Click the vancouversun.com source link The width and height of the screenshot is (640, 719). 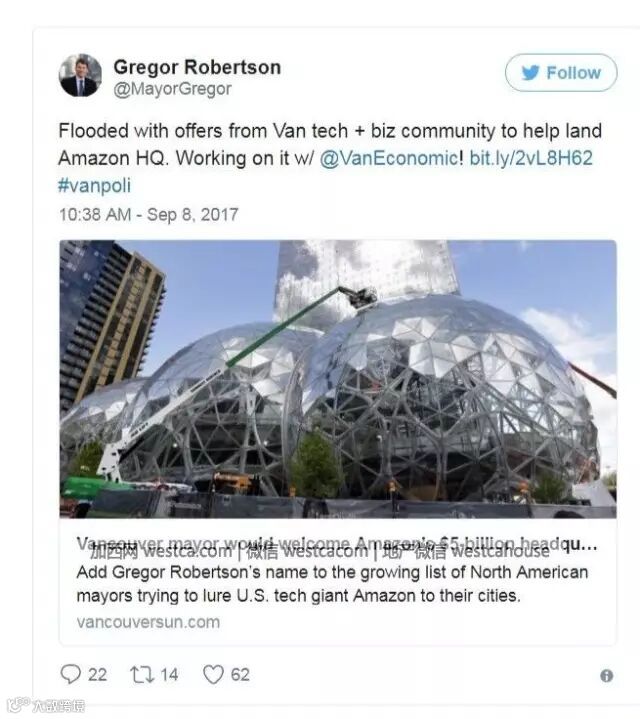pos(148,622)
